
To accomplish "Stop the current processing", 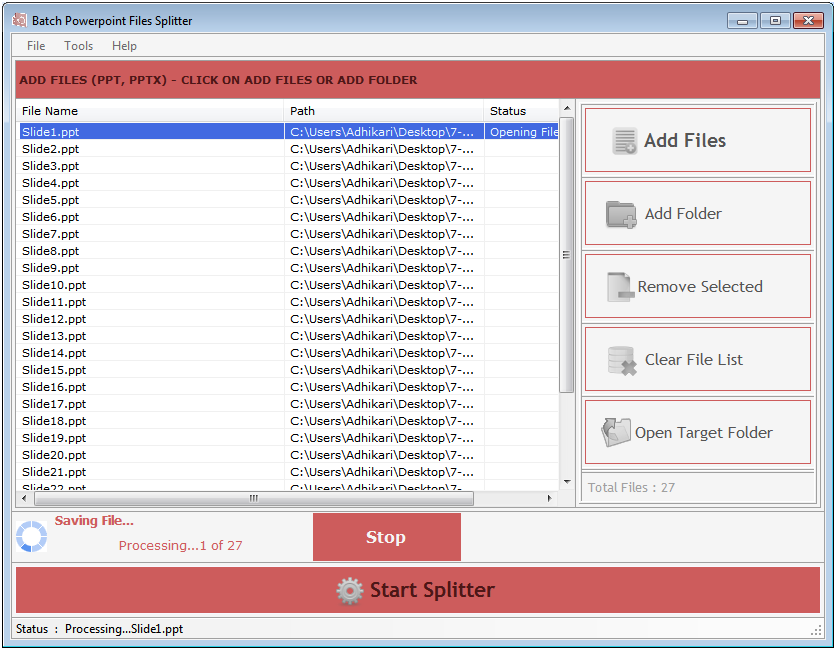I will [387, 537].
